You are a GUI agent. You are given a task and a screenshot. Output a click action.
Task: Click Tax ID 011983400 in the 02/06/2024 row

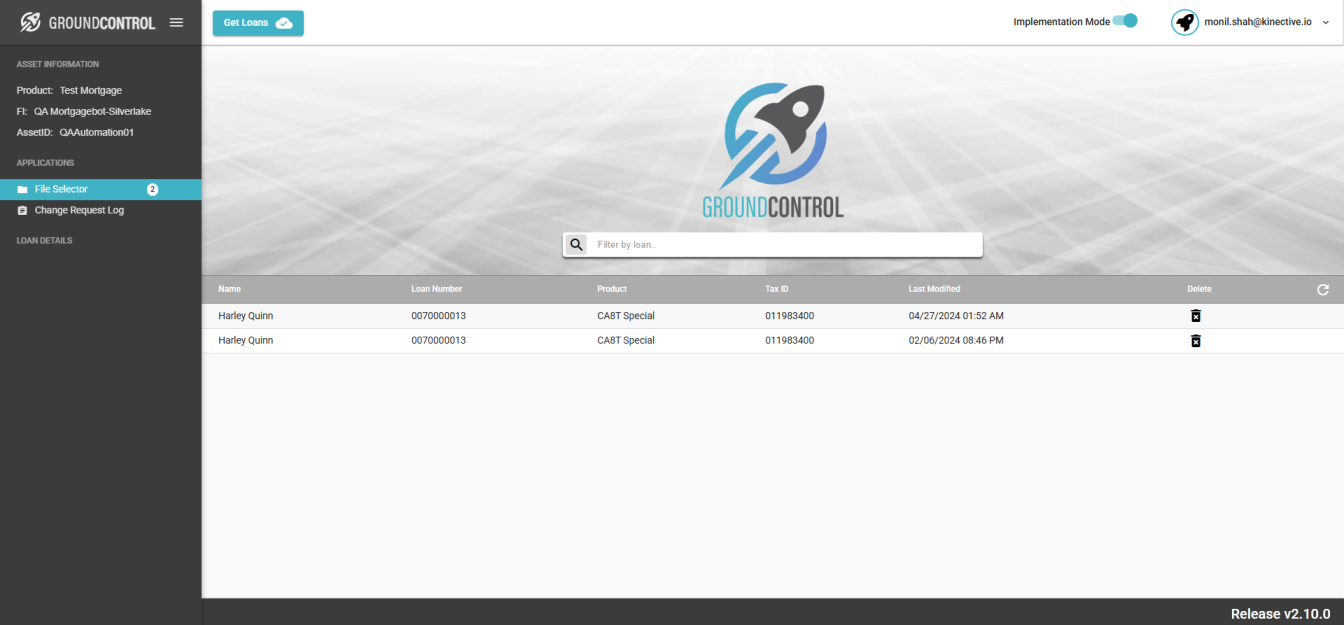[790, 341]
